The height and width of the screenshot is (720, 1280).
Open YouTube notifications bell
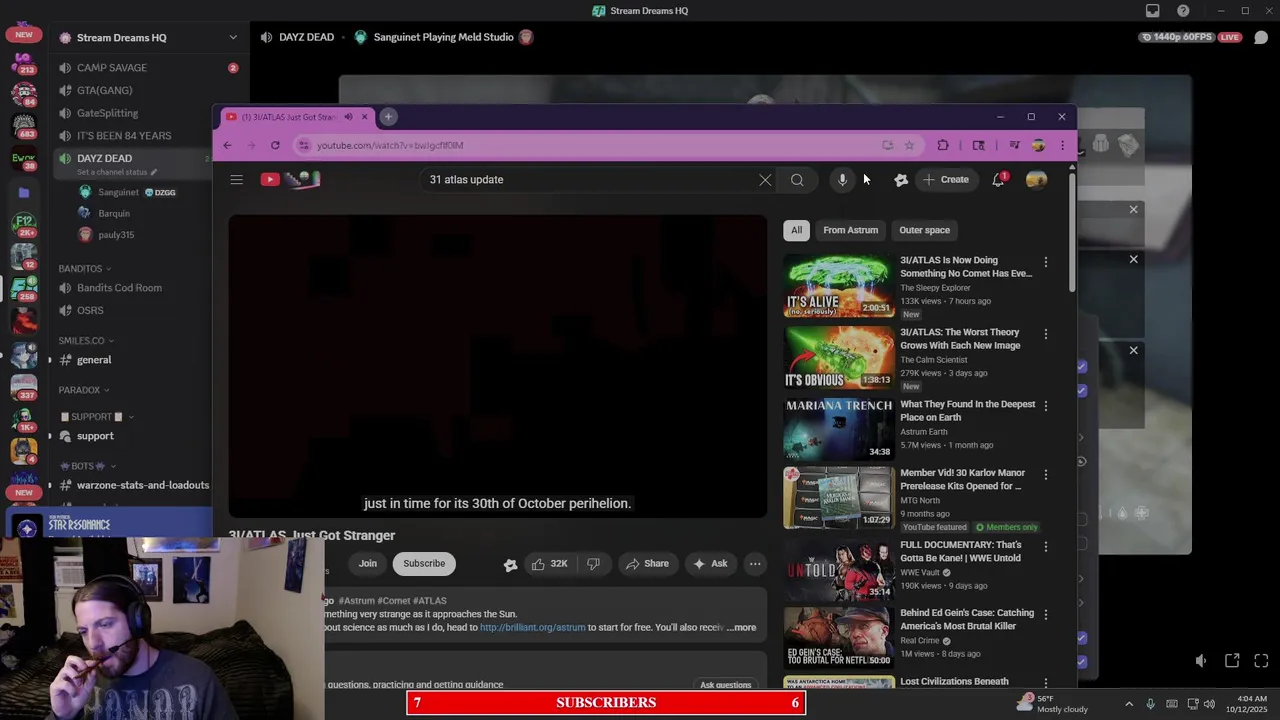coord(998,180)
